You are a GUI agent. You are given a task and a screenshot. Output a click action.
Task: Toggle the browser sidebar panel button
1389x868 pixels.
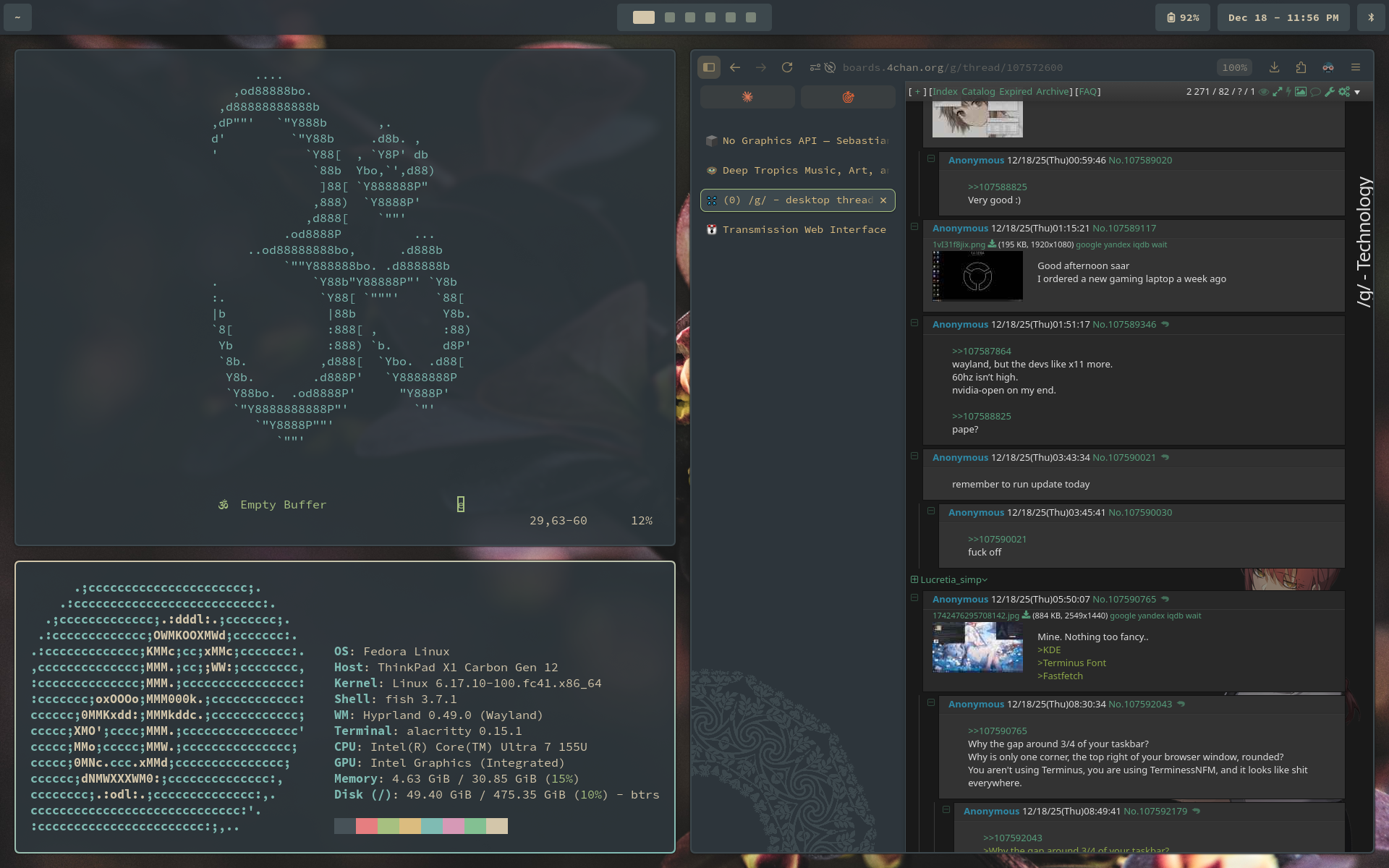click(709, 67)
